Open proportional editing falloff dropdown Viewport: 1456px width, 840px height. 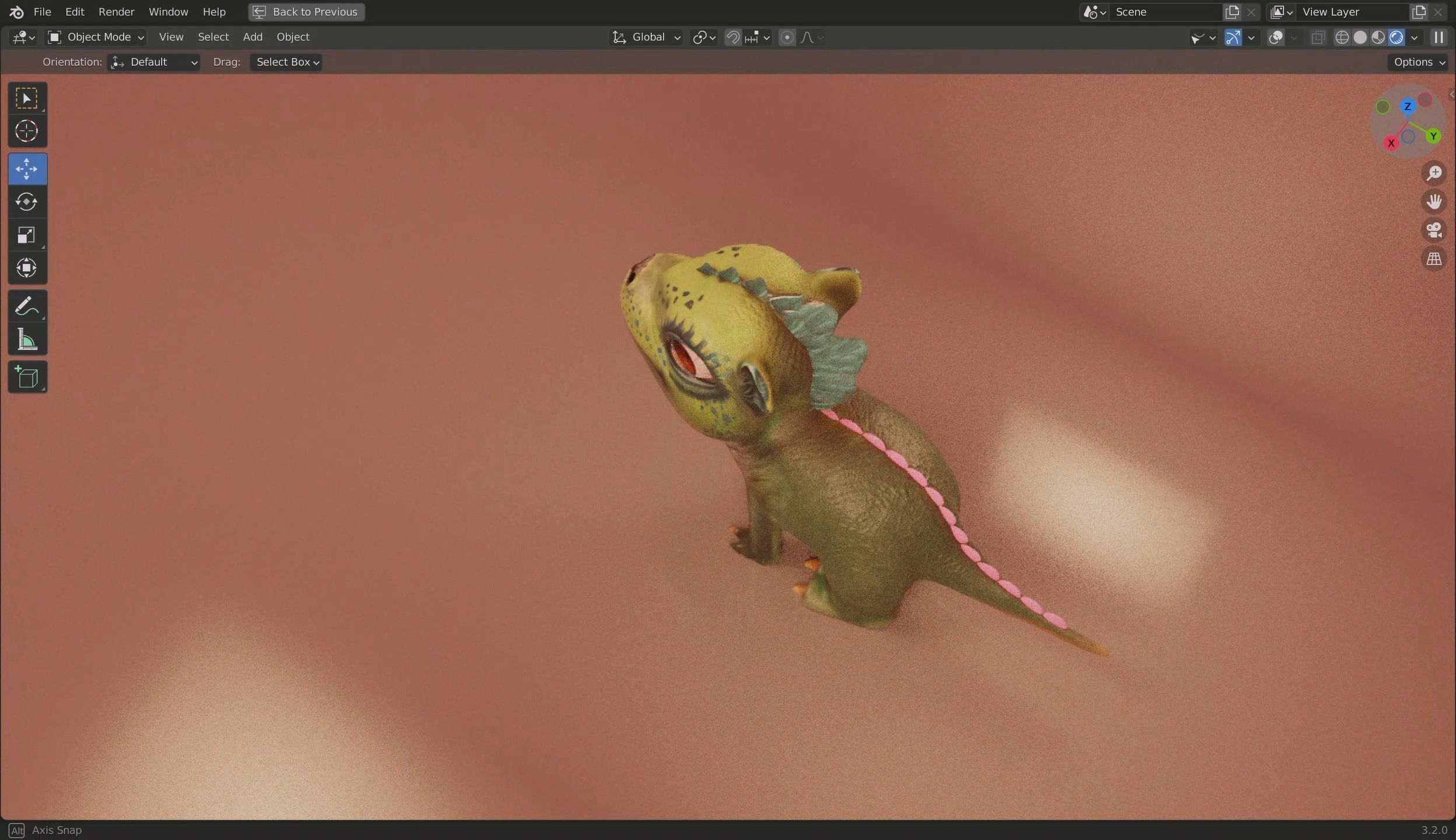[x=811, y=37]
